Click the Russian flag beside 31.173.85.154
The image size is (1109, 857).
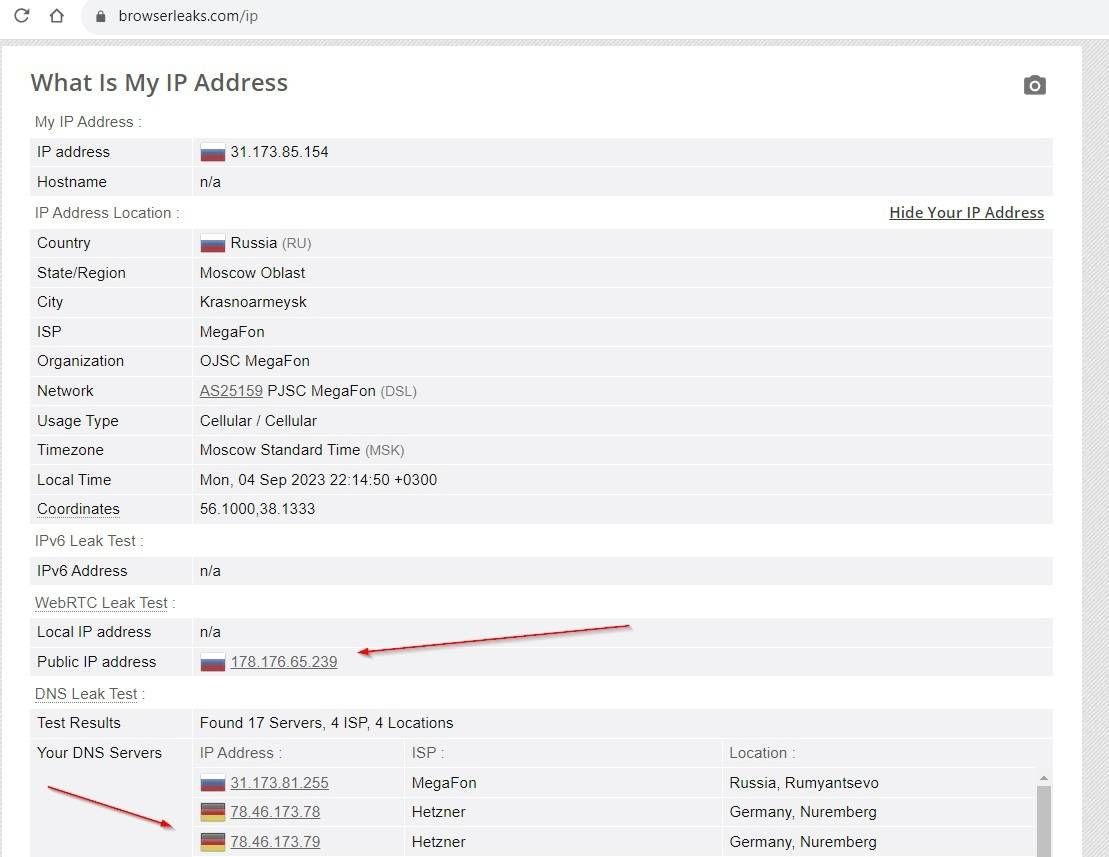click(x=213, y=153)
